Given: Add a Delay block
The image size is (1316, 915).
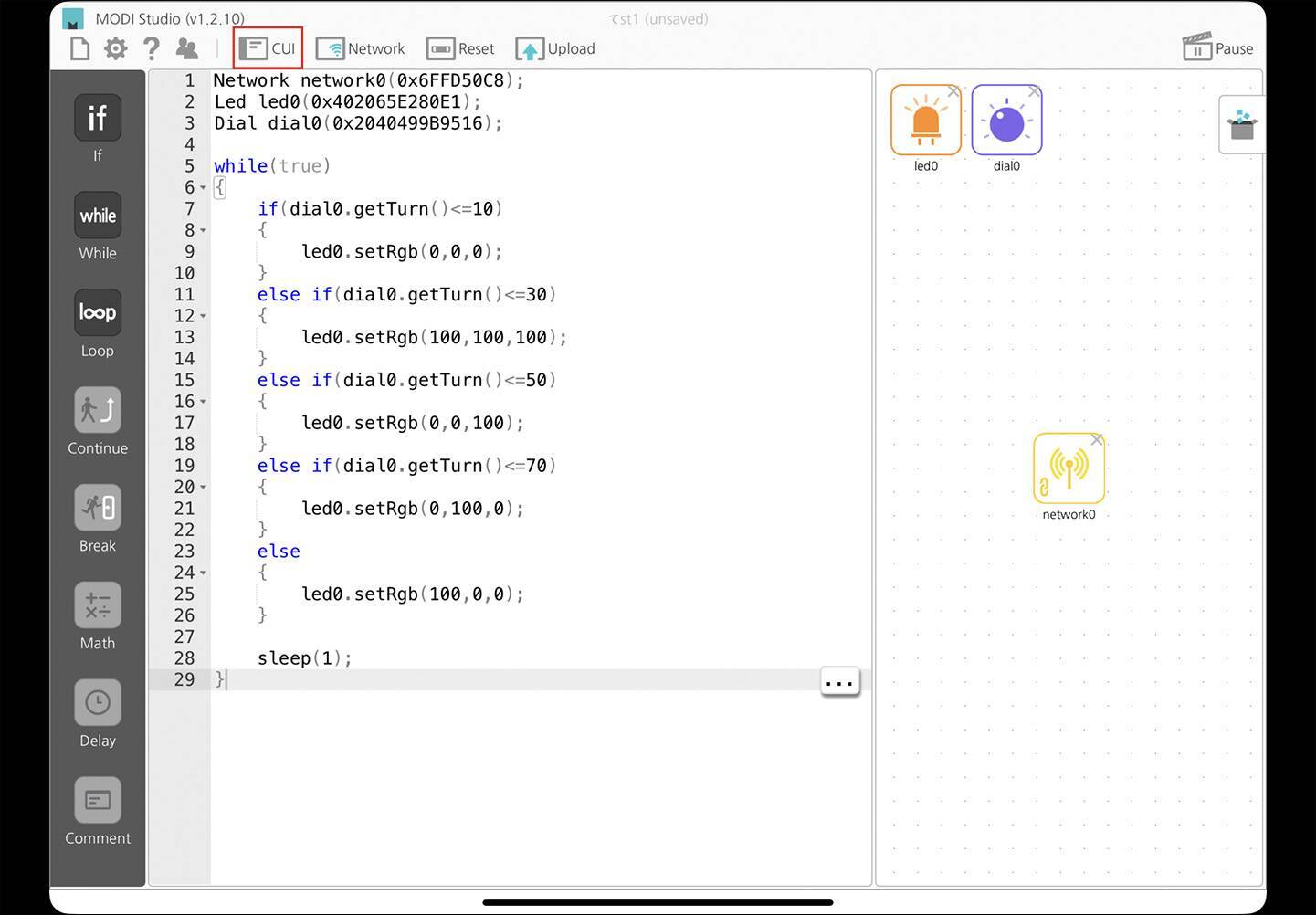Looking at the screenshot, I should point(97,703).
